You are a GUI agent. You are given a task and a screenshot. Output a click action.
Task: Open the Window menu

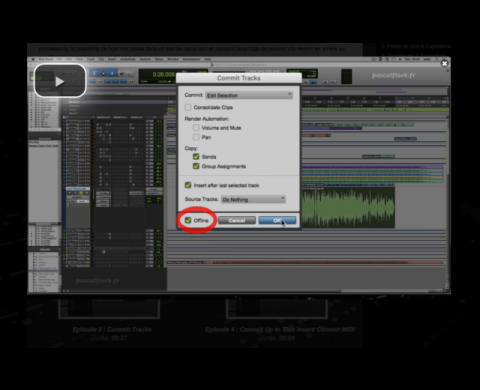point(173,59)
